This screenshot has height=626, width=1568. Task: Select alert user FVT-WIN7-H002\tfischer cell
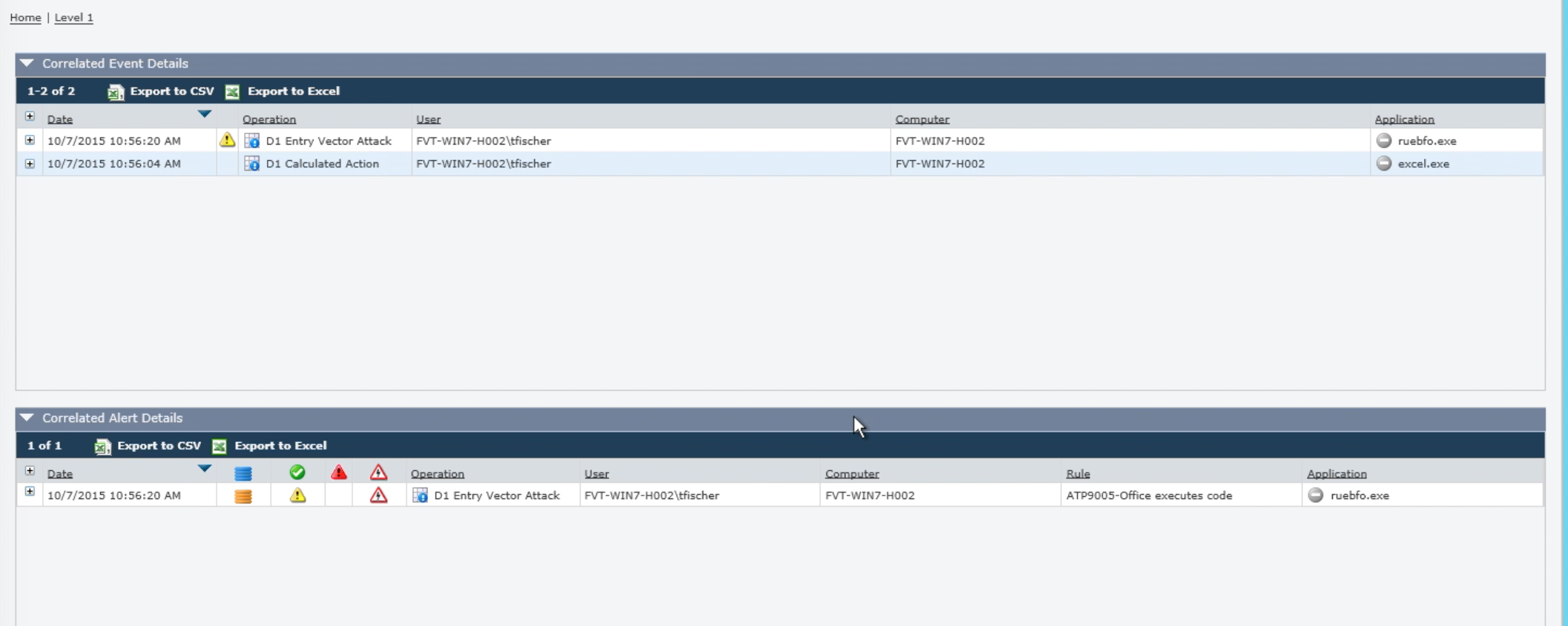[x=652, y=495]
